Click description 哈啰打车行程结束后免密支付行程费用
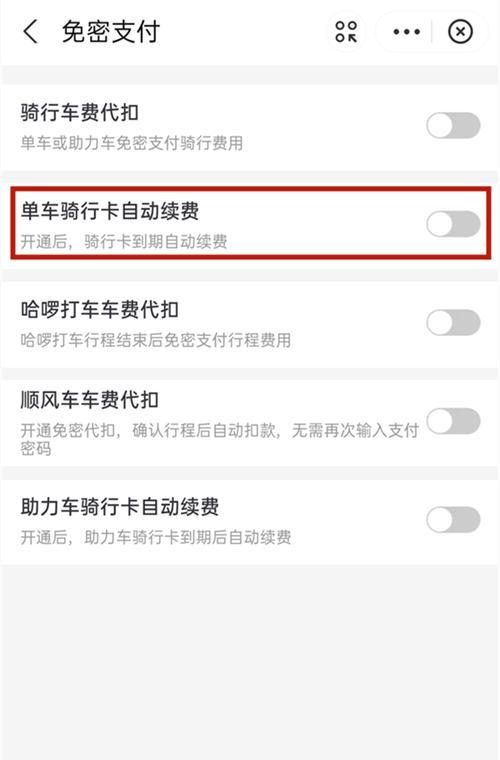 (156, 340)
